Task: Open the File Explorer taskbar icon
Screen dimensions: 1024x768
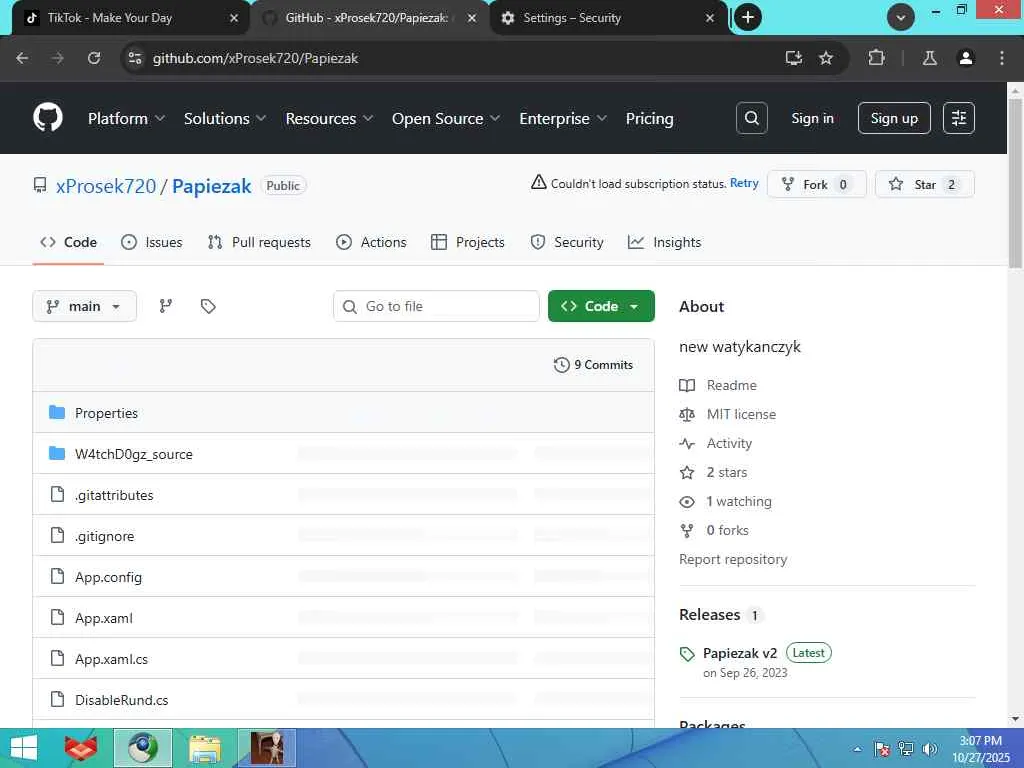Action: [x=204, y=748]
